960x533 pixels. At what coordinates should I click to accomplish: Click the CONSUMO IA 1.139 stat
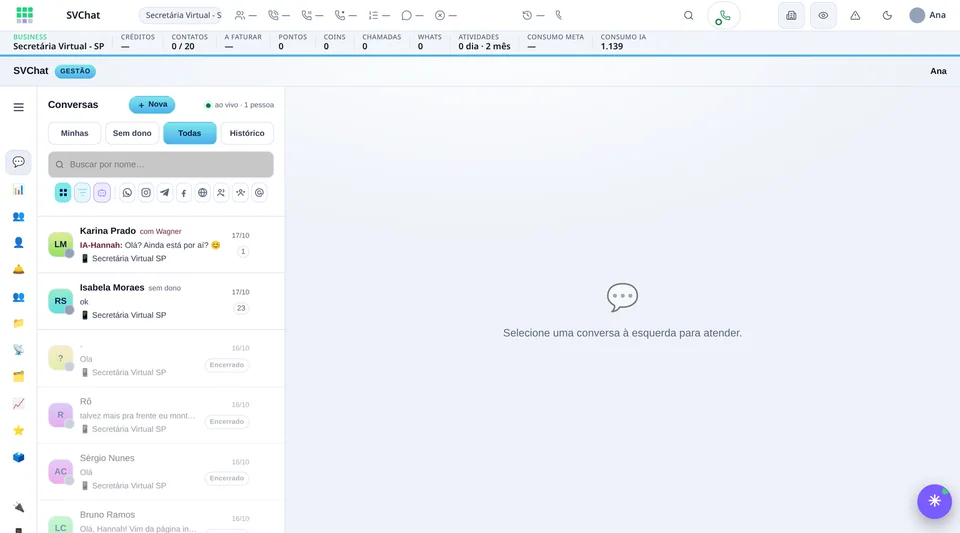(623, 42)
